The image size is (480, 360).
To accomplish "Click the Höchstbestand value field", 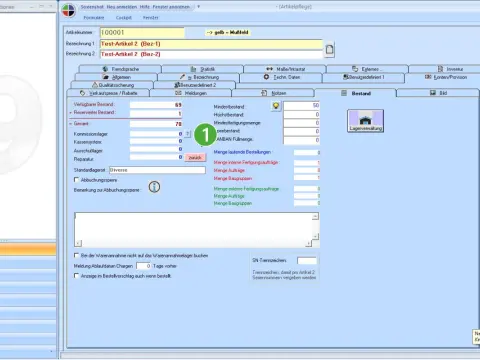I will coord(301,115).
